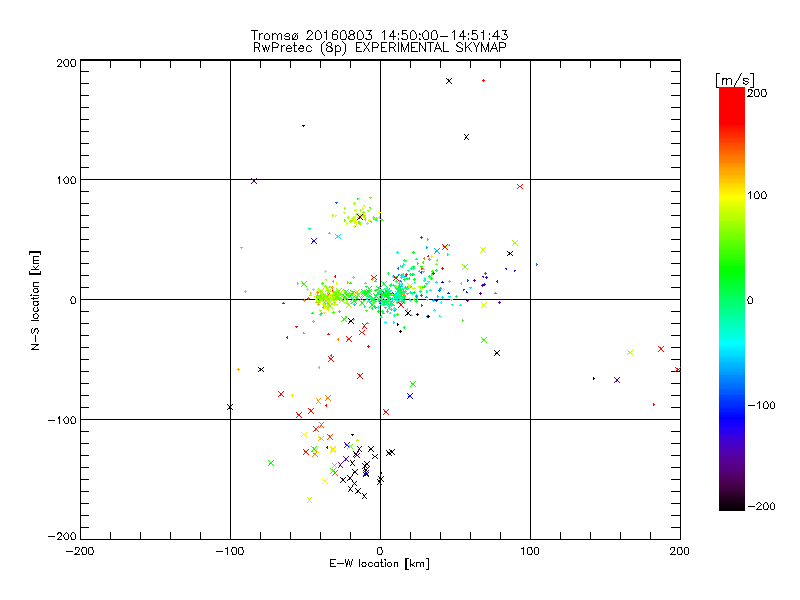Click the y-axis tick label '200'
Screen dimensions: 800x600
66,63
